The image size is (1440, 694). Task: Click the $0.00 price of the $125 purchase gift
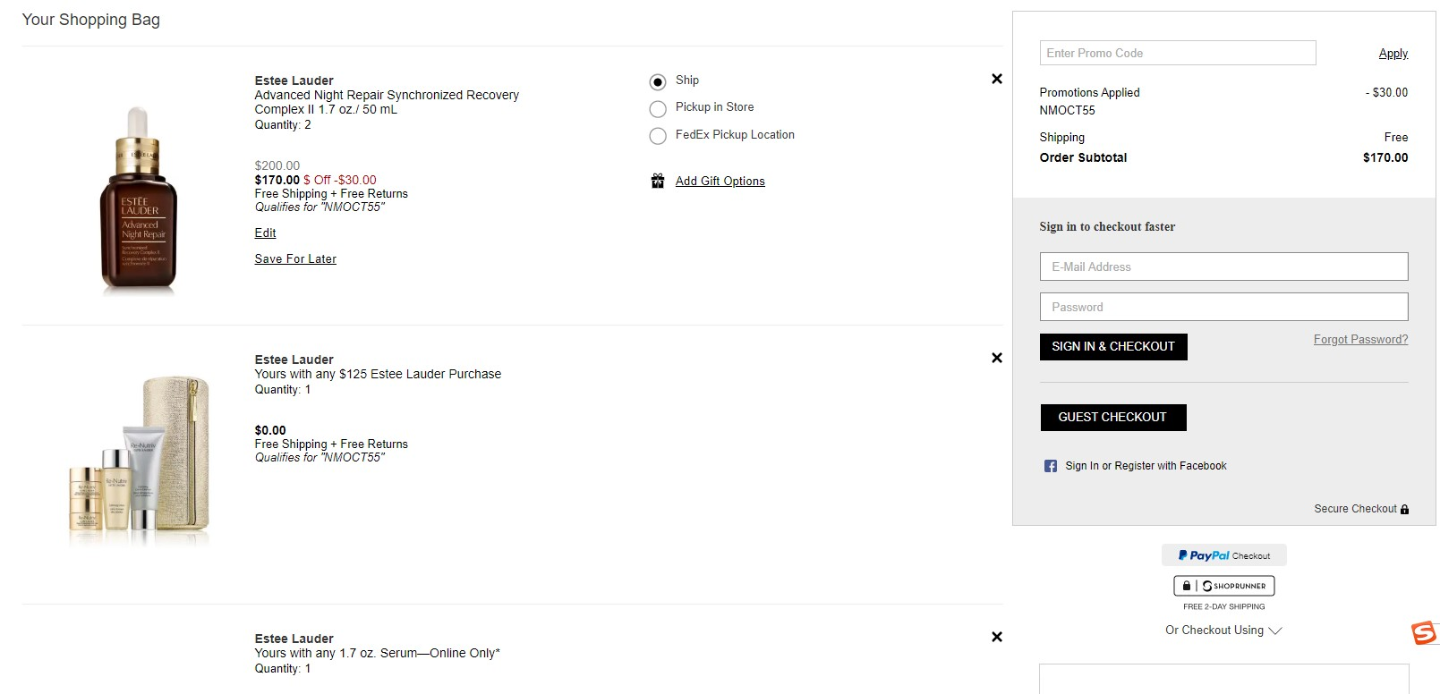point(270,431)
